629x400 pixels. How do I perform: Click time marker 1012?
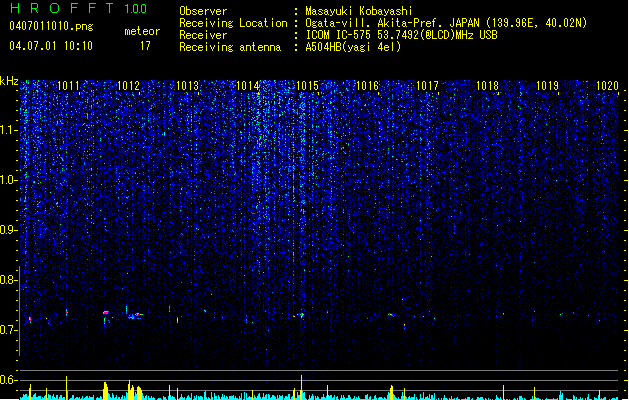tap(128, 86)
